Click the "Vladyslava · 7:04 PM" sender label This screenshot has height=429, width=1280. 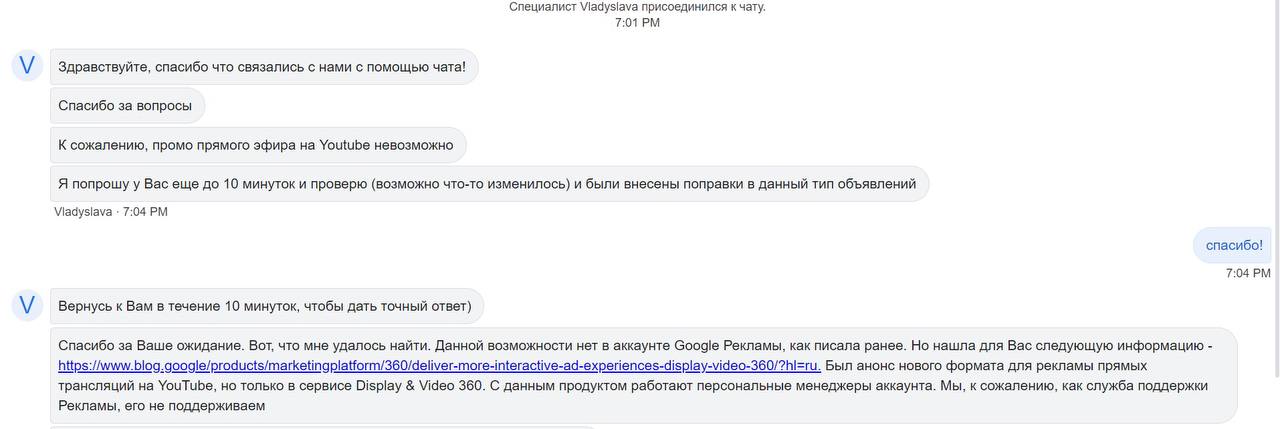pyautogui.click(x=111, y=212)
